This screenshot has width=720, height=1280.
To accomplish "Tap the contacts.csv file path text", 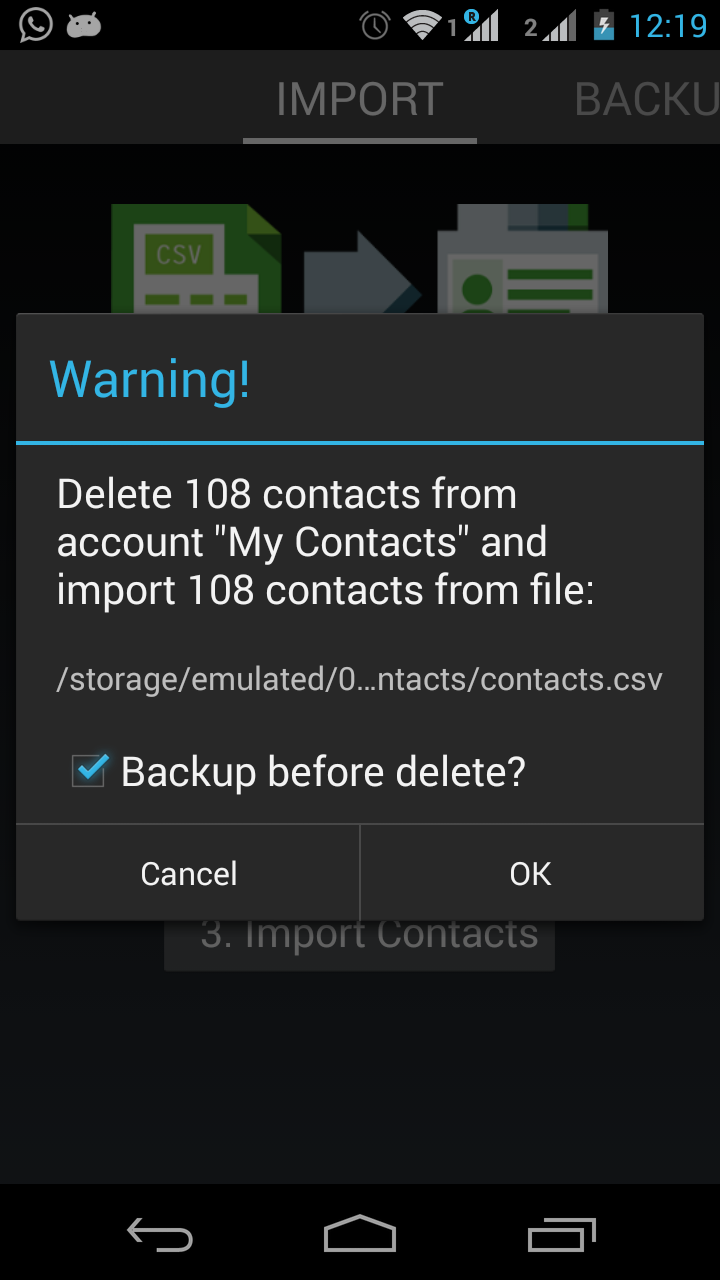I will tap(360, 680).
